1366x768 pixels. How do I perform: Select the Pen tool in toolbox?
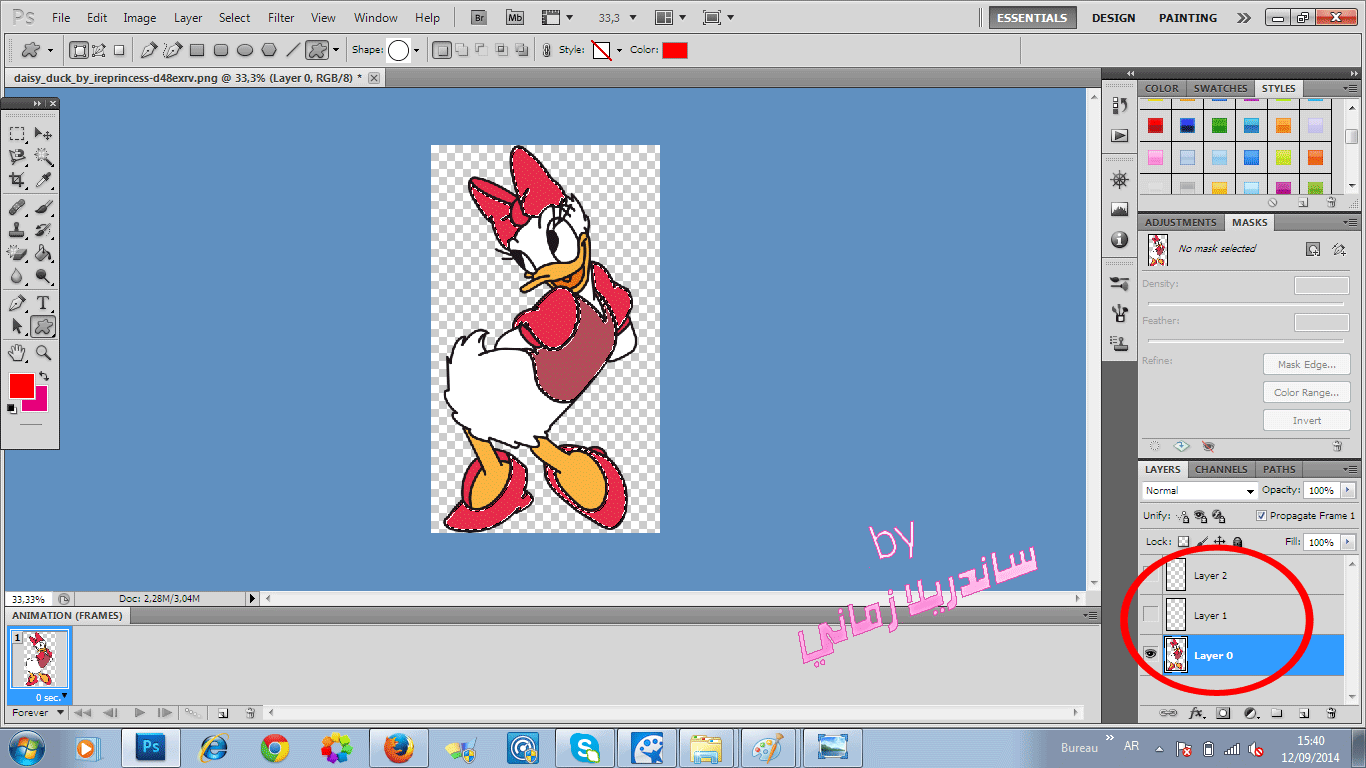point(17,303)
